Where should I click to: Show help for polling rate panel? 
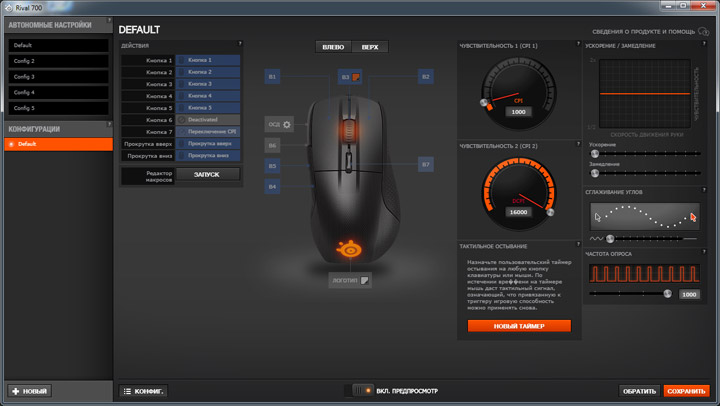[704, 252]
